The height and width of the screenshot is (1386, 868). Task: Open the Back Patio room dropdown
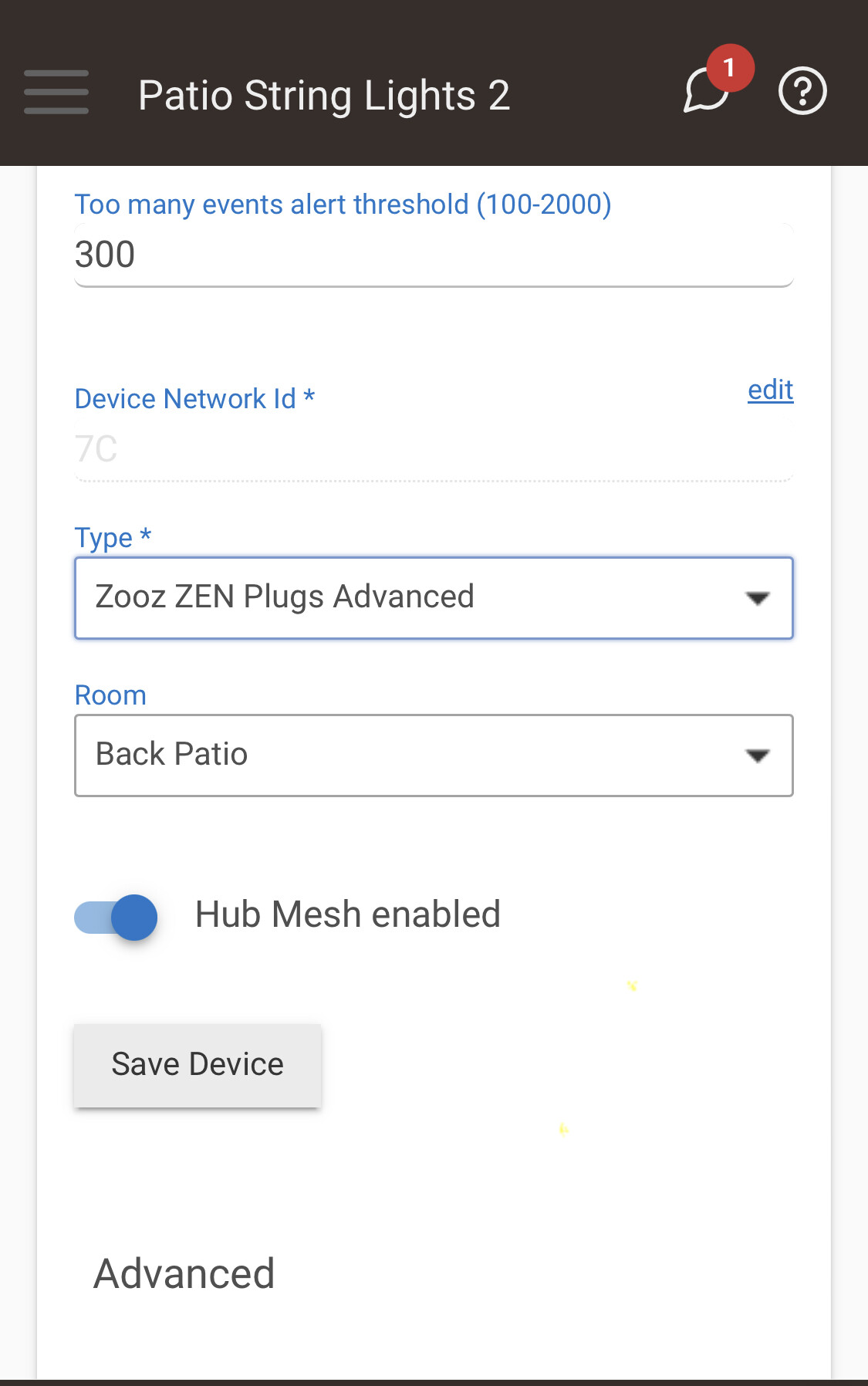tap(417, 756)
